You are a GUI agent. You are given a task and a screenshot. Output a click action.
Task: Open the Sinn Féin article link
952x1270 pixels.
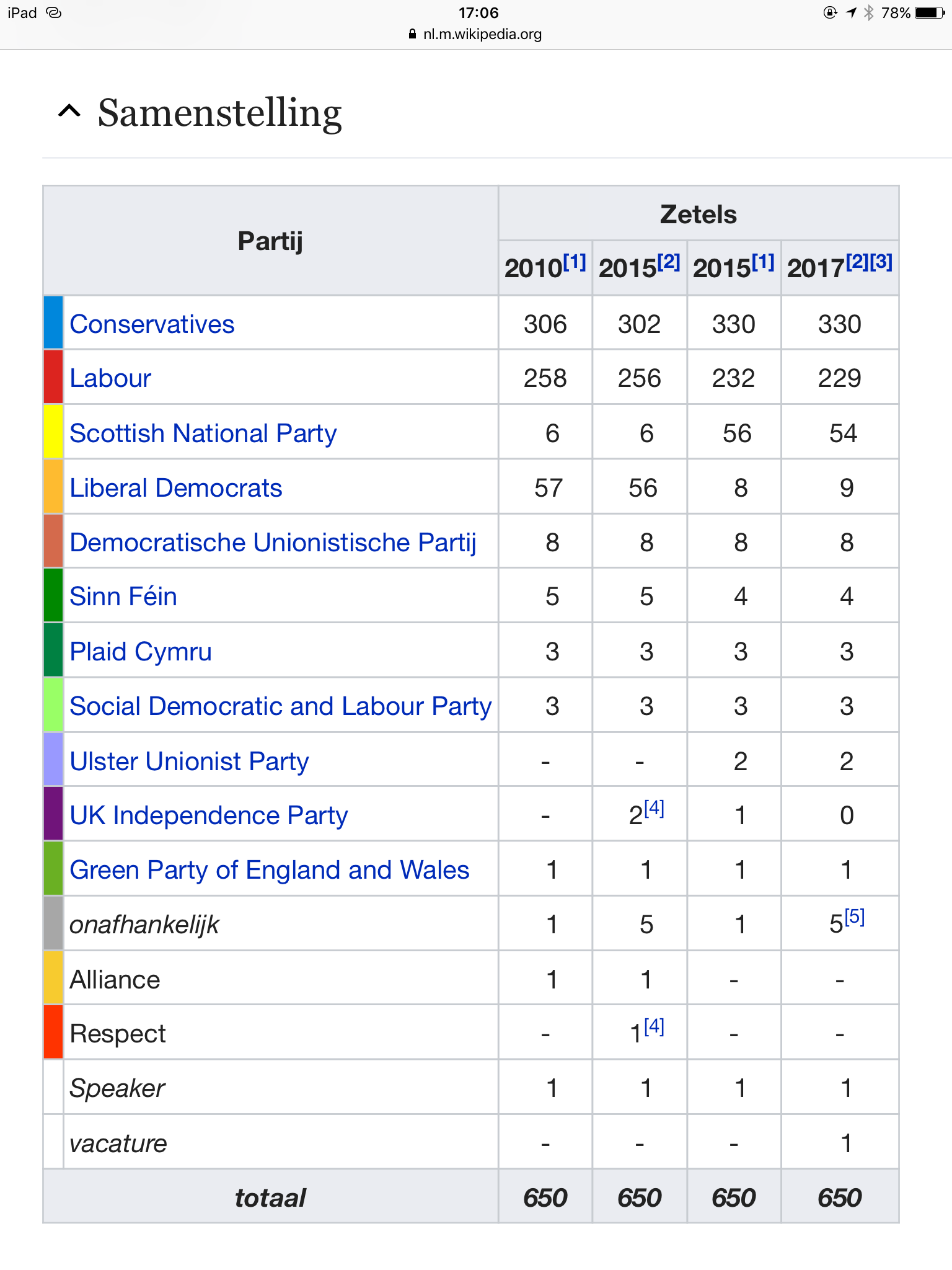(123, 597)
